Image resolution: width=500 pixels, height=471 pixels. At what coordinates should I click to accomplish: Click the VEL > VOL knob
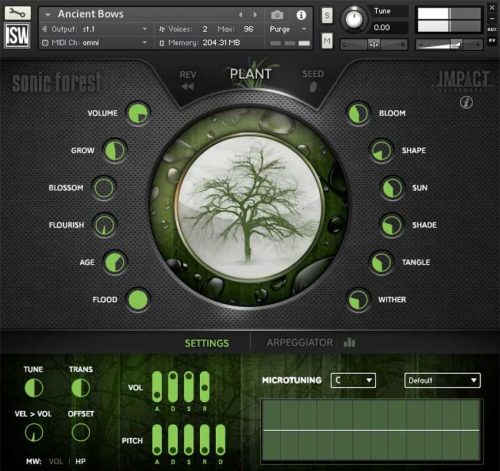34,432
